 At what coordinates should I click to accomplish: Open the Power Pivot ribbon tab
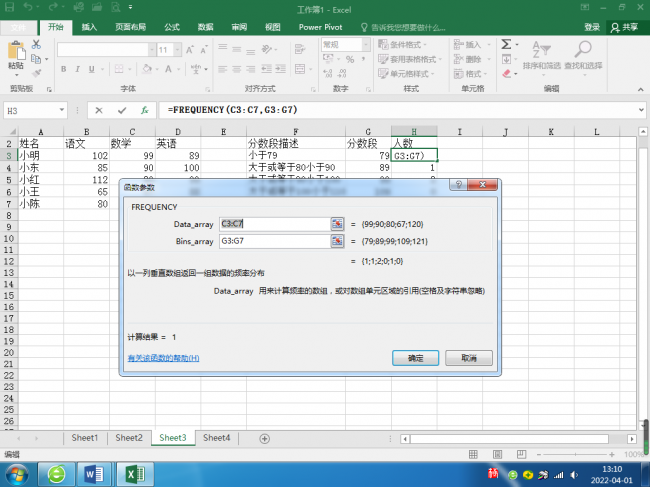coord(320,27)
